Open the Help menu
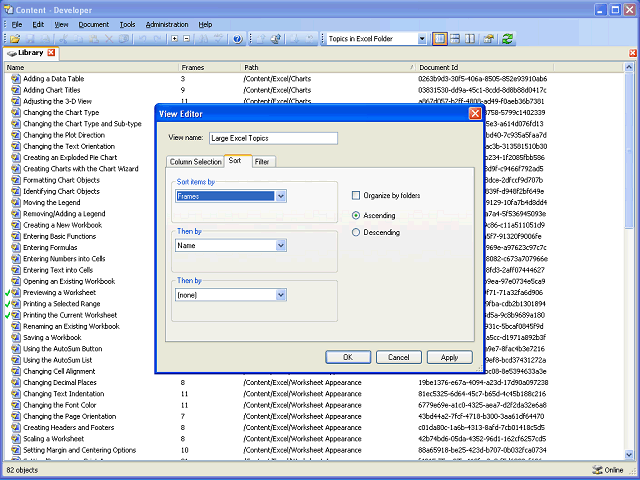The height and width of the screenshot is (480, 640). 205,24
